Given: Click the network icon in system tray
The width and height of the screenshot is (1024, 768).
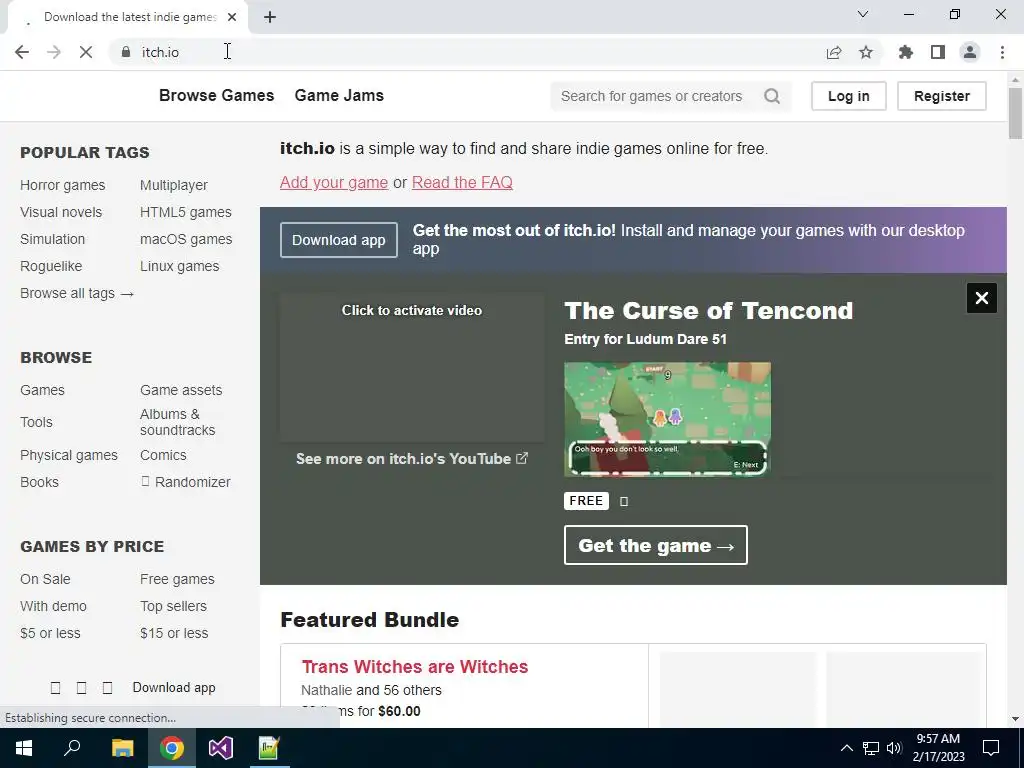Looking at the screenshot, I should coord(871,748).
